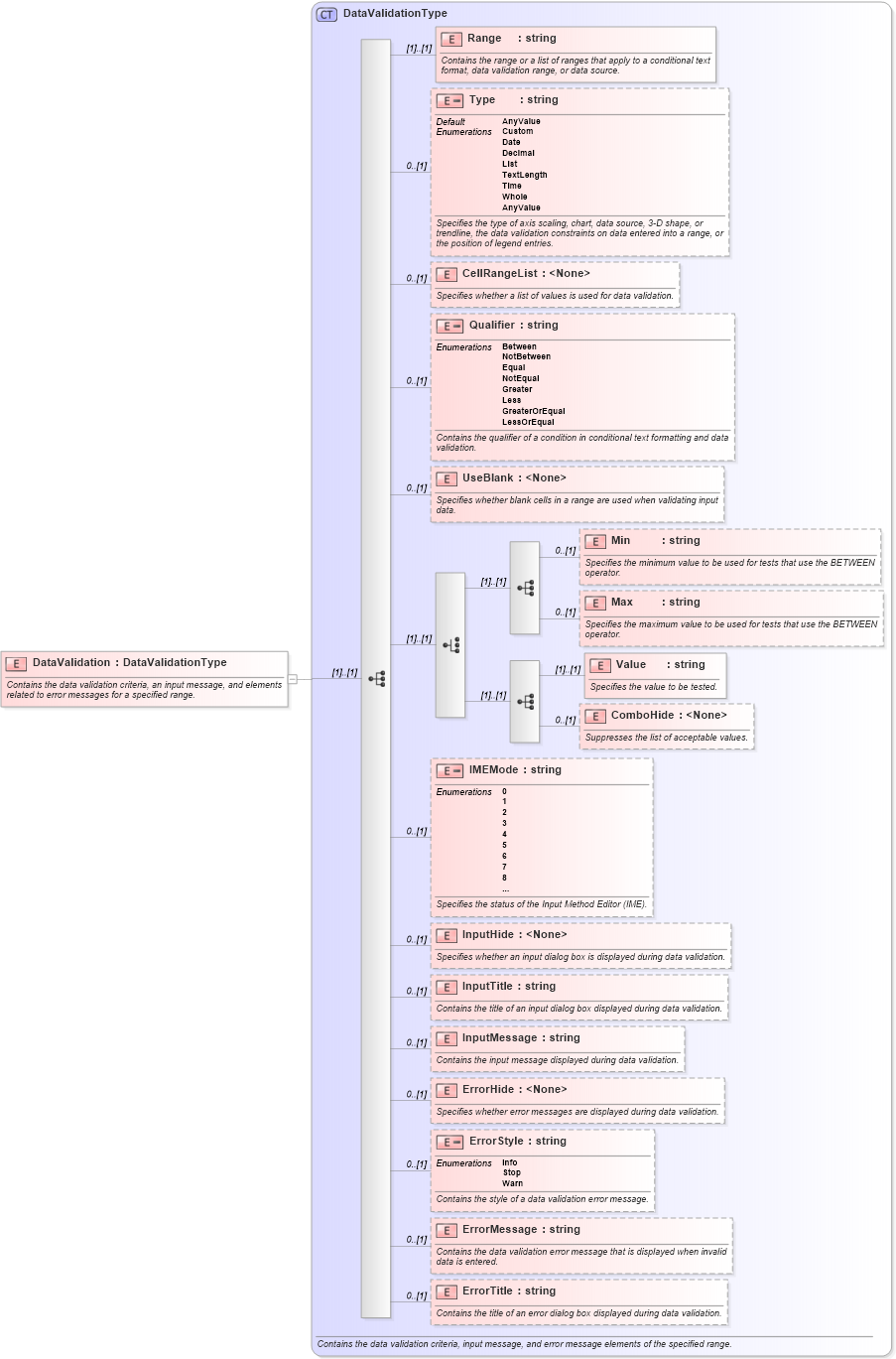This screenshot has height=1359, width=896.
Task: Expand the DataValidation element connector box
Action: click(291, 679)
